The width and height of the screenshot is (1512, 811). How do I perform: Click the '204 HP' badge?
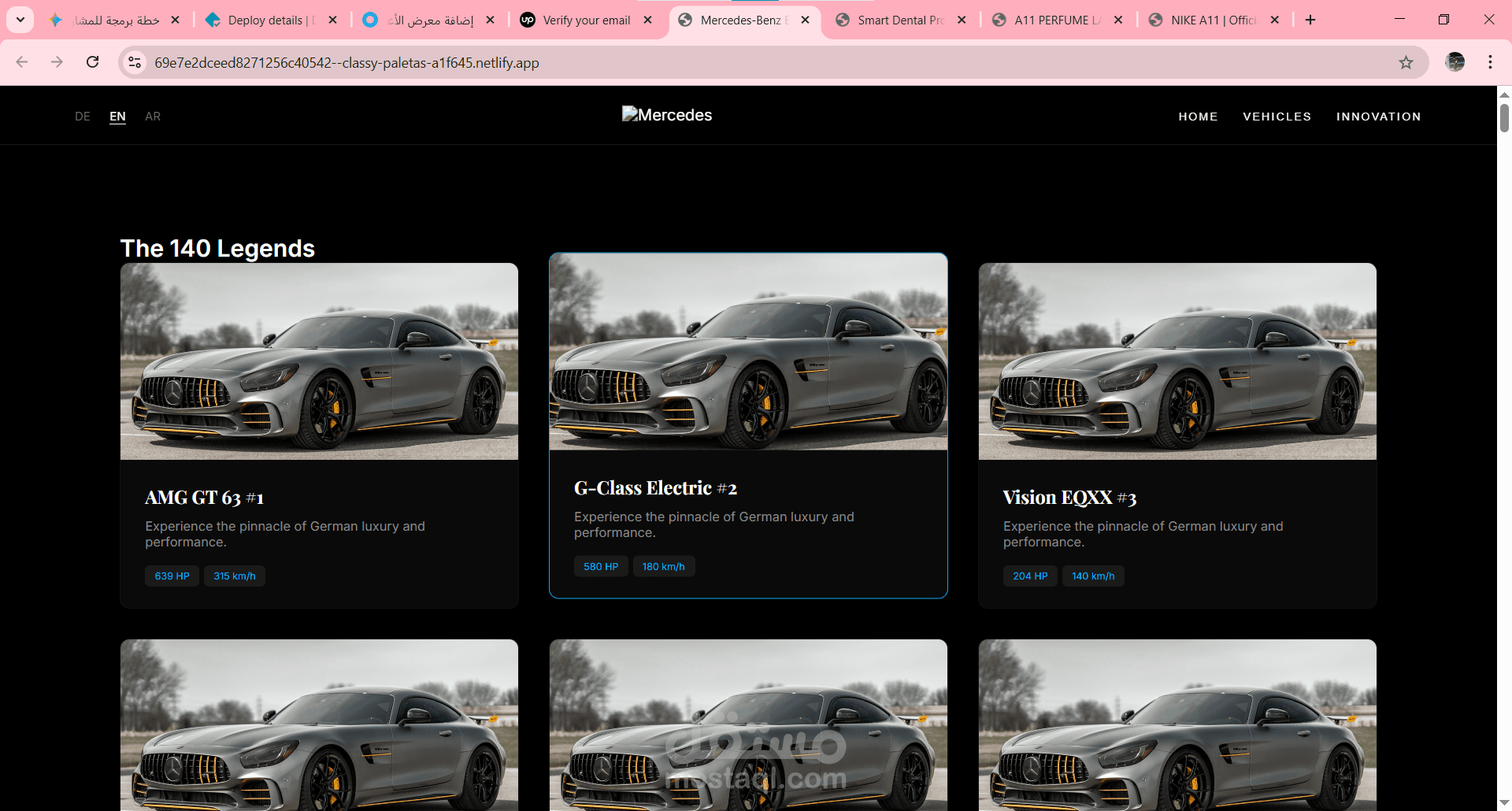tap(1030, 576)
